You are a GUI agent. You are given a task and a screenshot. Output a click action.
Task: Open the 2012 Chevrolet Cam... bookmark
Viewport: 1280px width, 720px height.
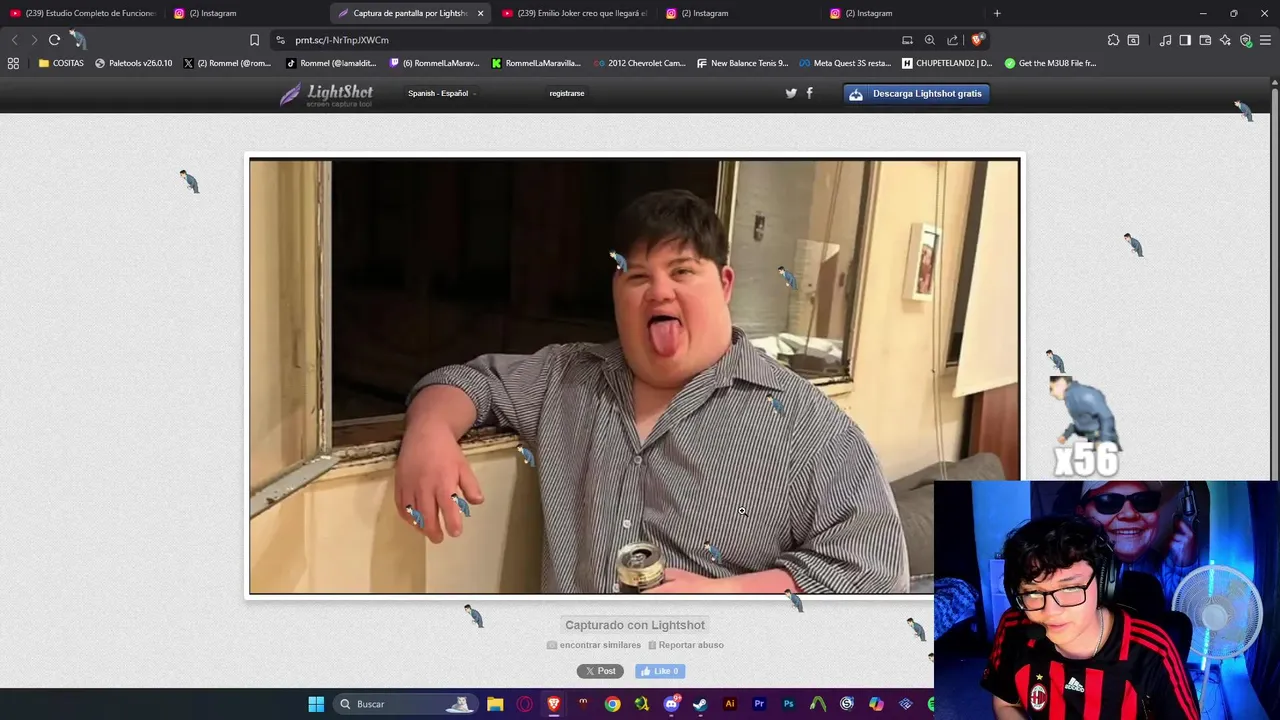(x=640, y=63)
